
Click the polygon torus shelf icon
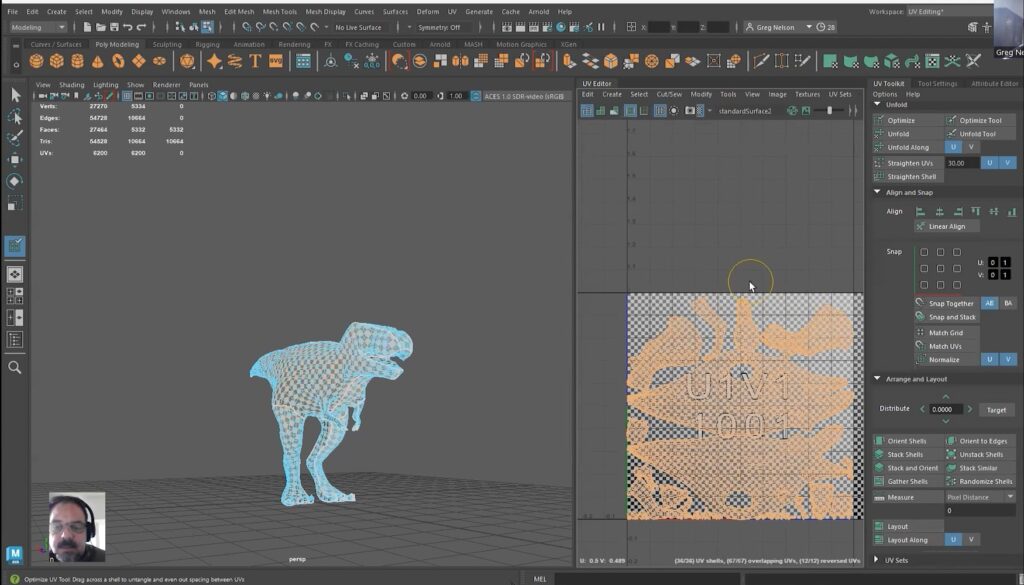pyautogui.click(x=118, y=61)
